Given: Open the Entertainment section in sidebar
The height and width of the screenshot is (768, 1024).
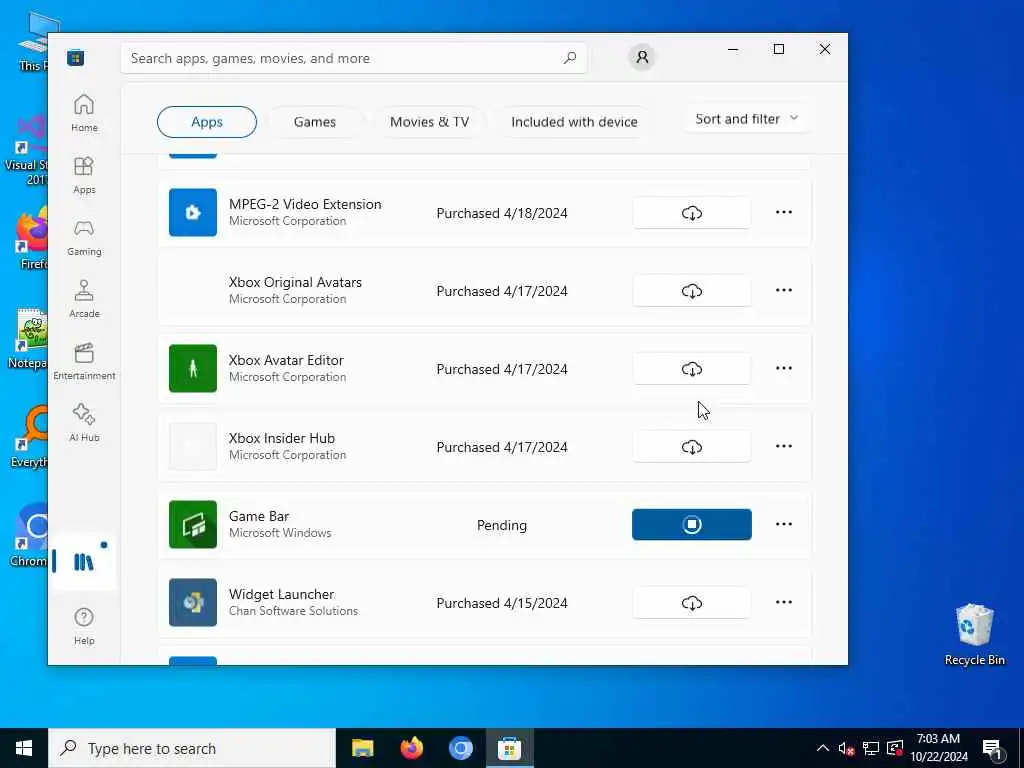Looking at the screenshot, I should point(84,361).
